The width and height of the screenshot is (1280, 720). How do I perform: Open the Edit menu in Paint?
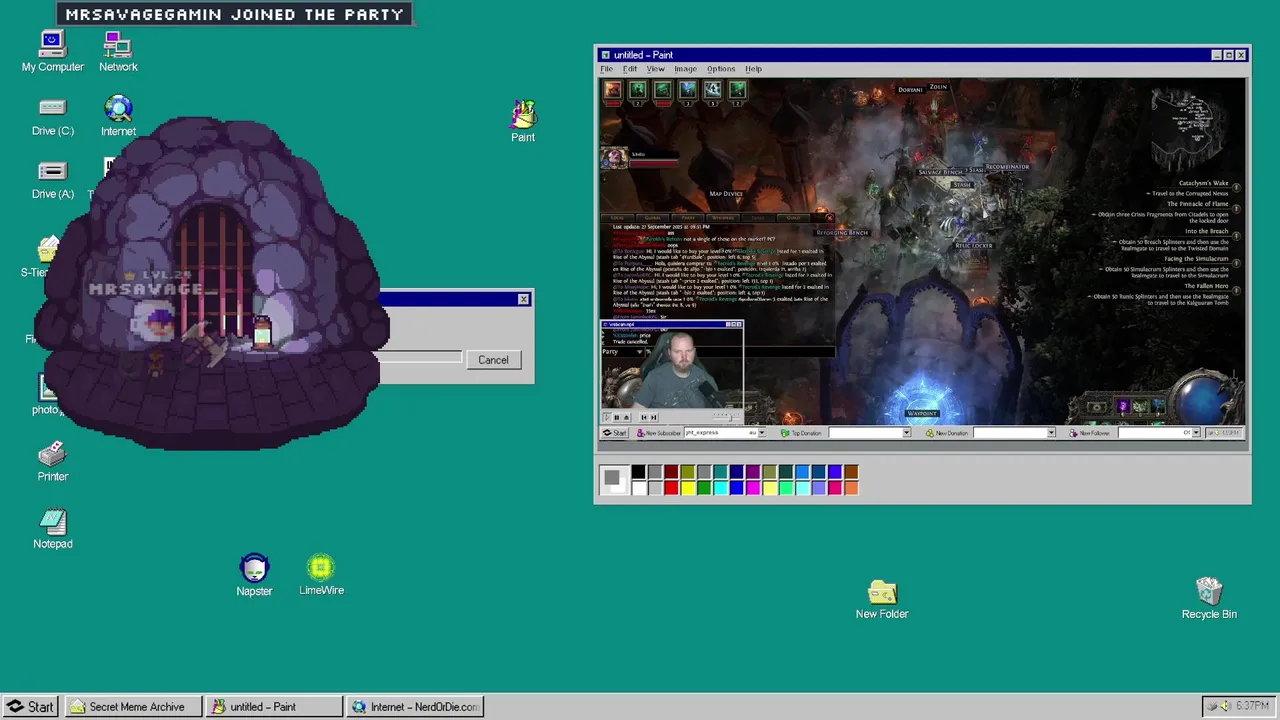tap(630, 69)
